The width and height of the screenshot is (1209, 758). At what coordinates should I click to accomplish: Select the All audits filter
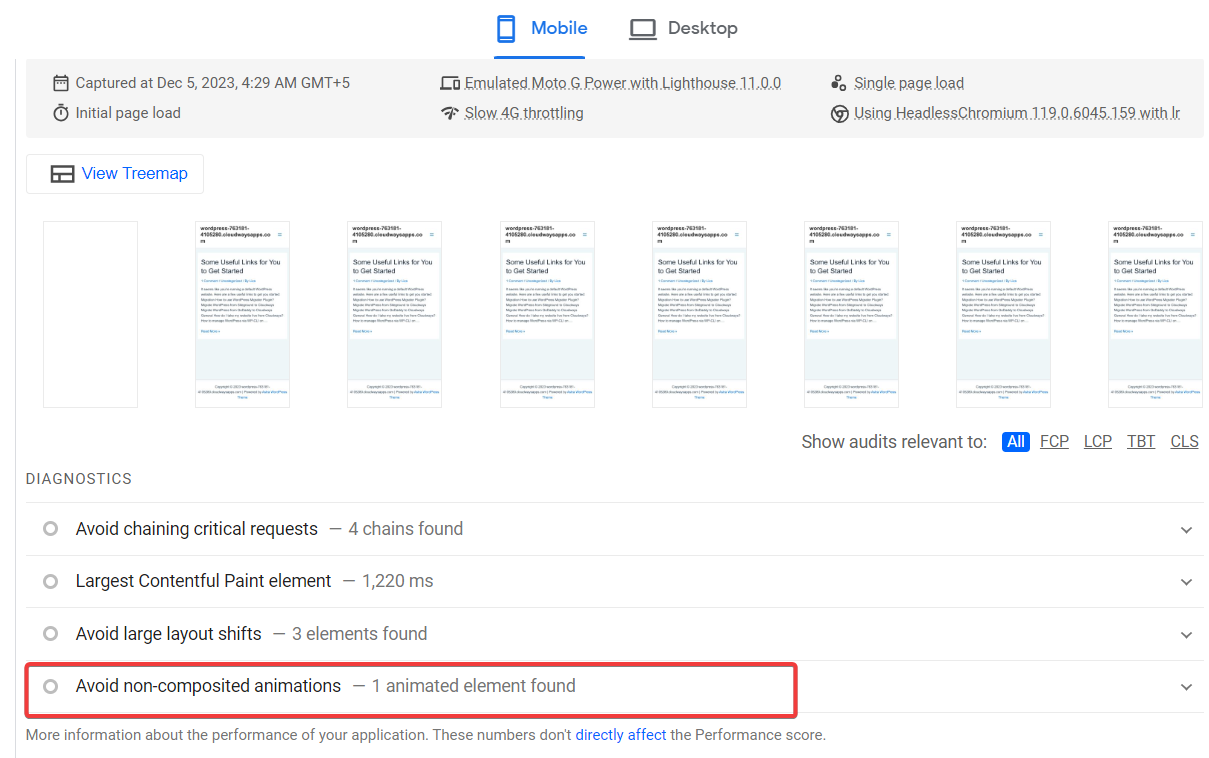point(1016,441)
